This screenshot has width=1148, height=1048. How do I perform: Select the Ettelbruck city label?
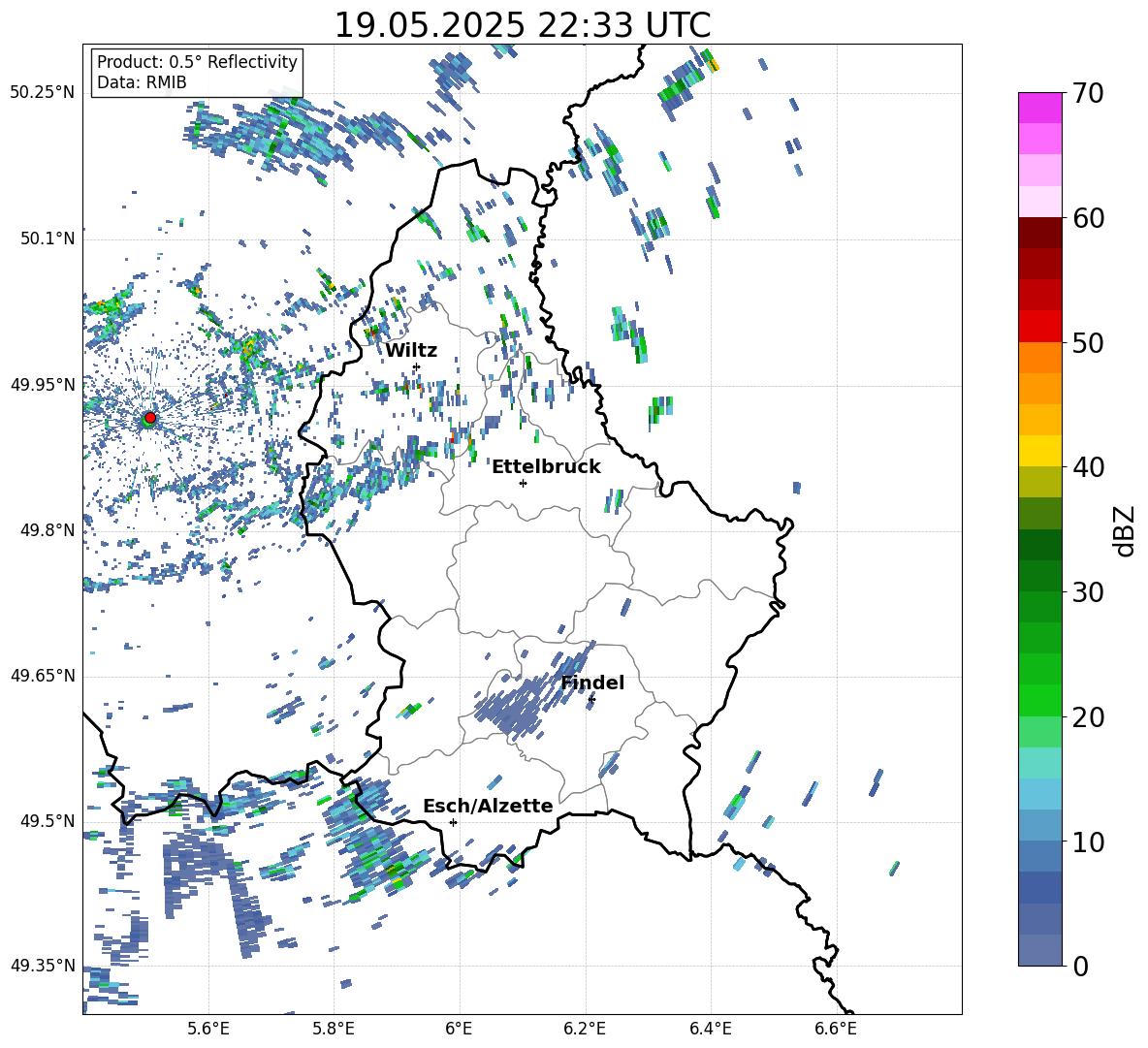pos(546,467)
